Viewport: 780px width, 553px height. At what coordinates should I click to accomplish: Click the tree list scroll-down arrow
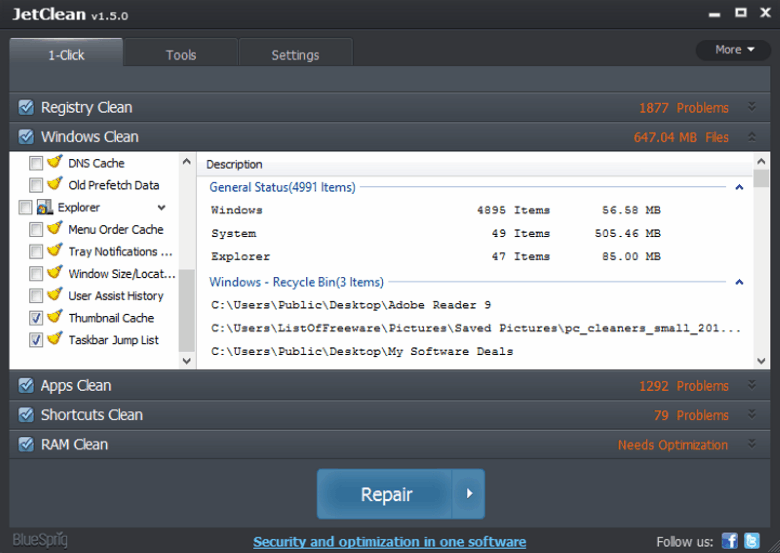click(187, 361)
